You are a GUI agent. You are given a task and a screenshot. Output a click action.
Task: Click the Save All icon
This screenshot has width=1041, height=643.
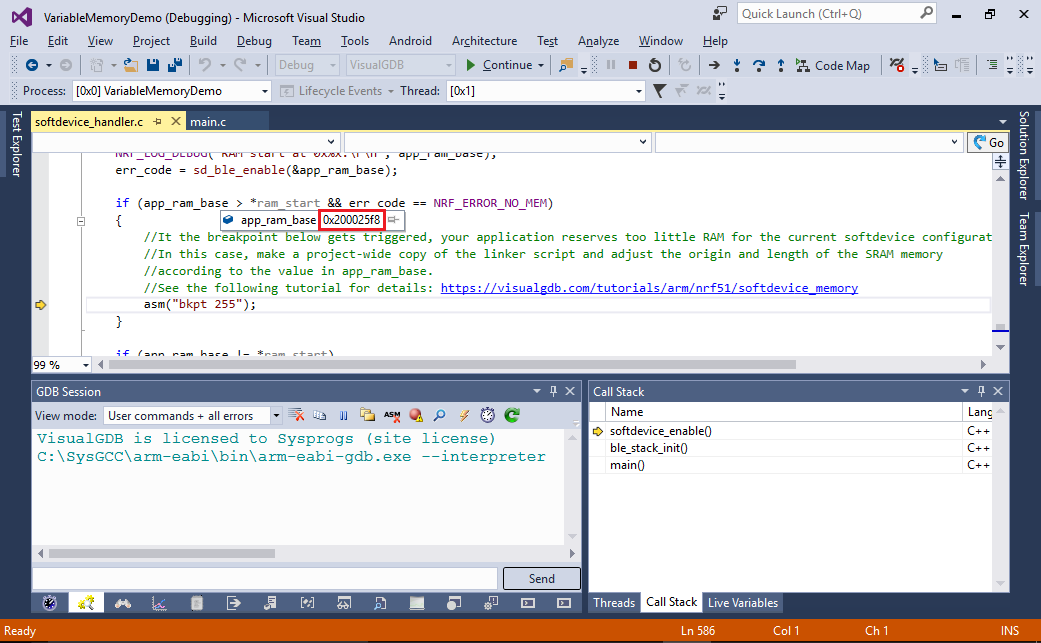(x=175, y=65)
